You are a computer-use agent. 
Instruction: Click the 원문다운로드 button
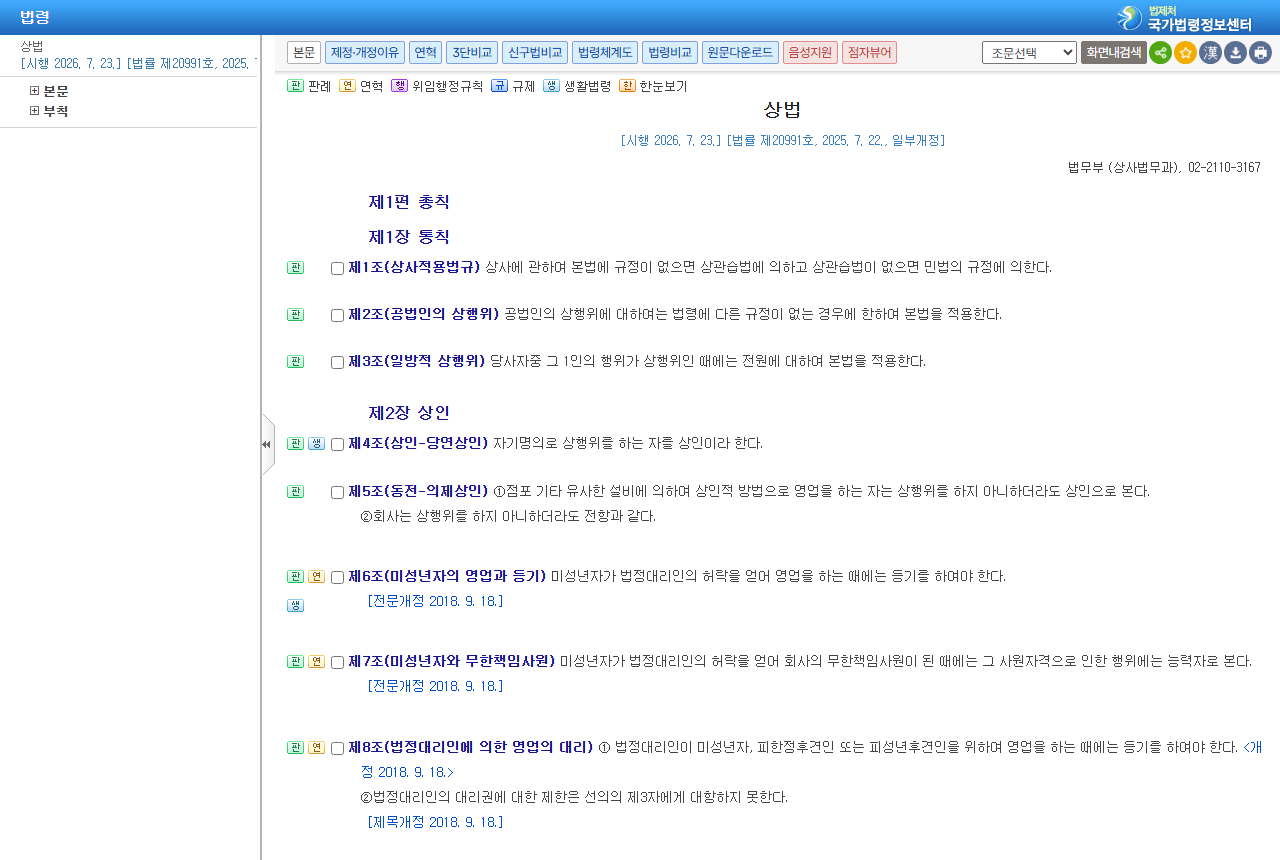pos(740,52)
